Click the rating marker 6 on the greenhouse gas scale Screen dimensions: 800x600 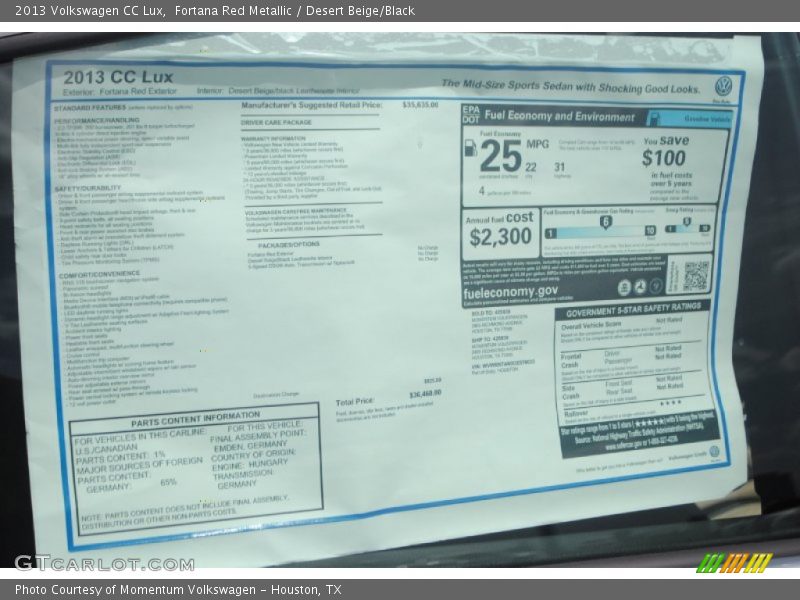point(605,222)
